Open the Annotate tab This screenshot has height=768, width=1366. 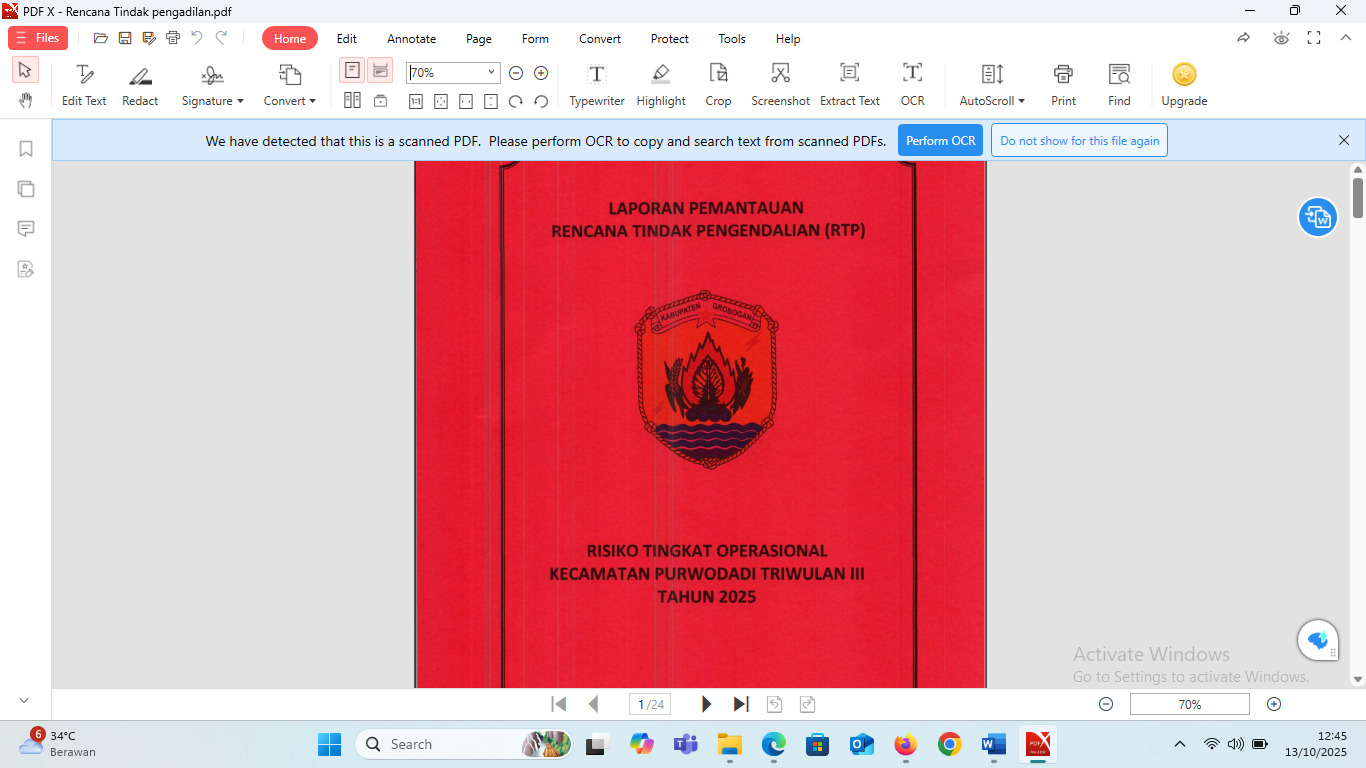click(411, 39)
